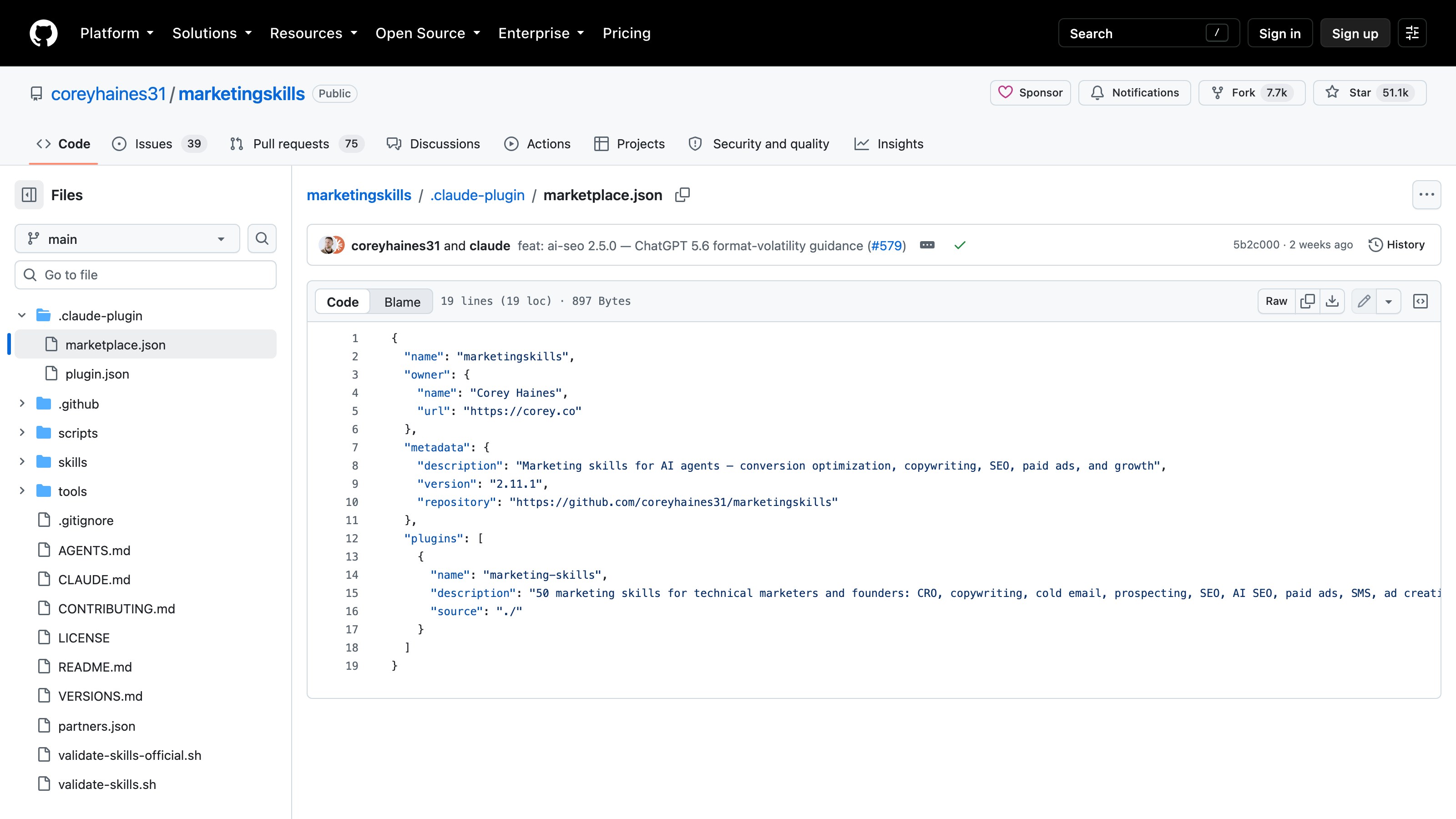This screenshot has width=1456, height=819.
Task: Switch to the Code repository tab
Action: pos(63,144)
